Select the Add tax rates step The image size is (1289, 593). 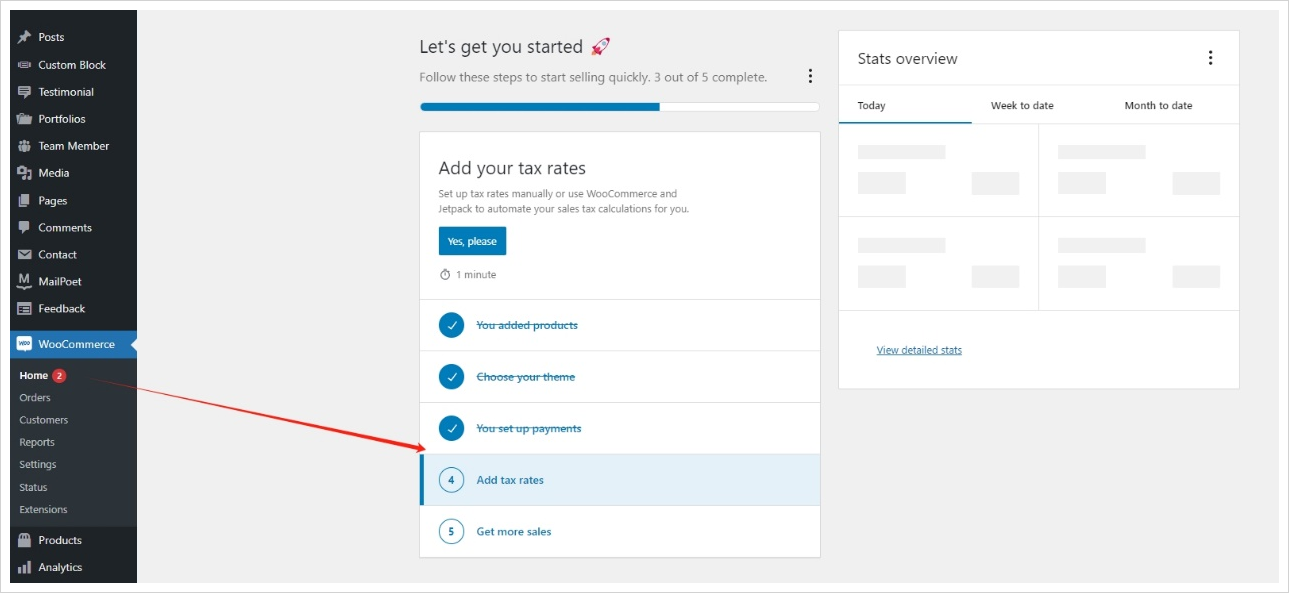[x=620, y=480]
